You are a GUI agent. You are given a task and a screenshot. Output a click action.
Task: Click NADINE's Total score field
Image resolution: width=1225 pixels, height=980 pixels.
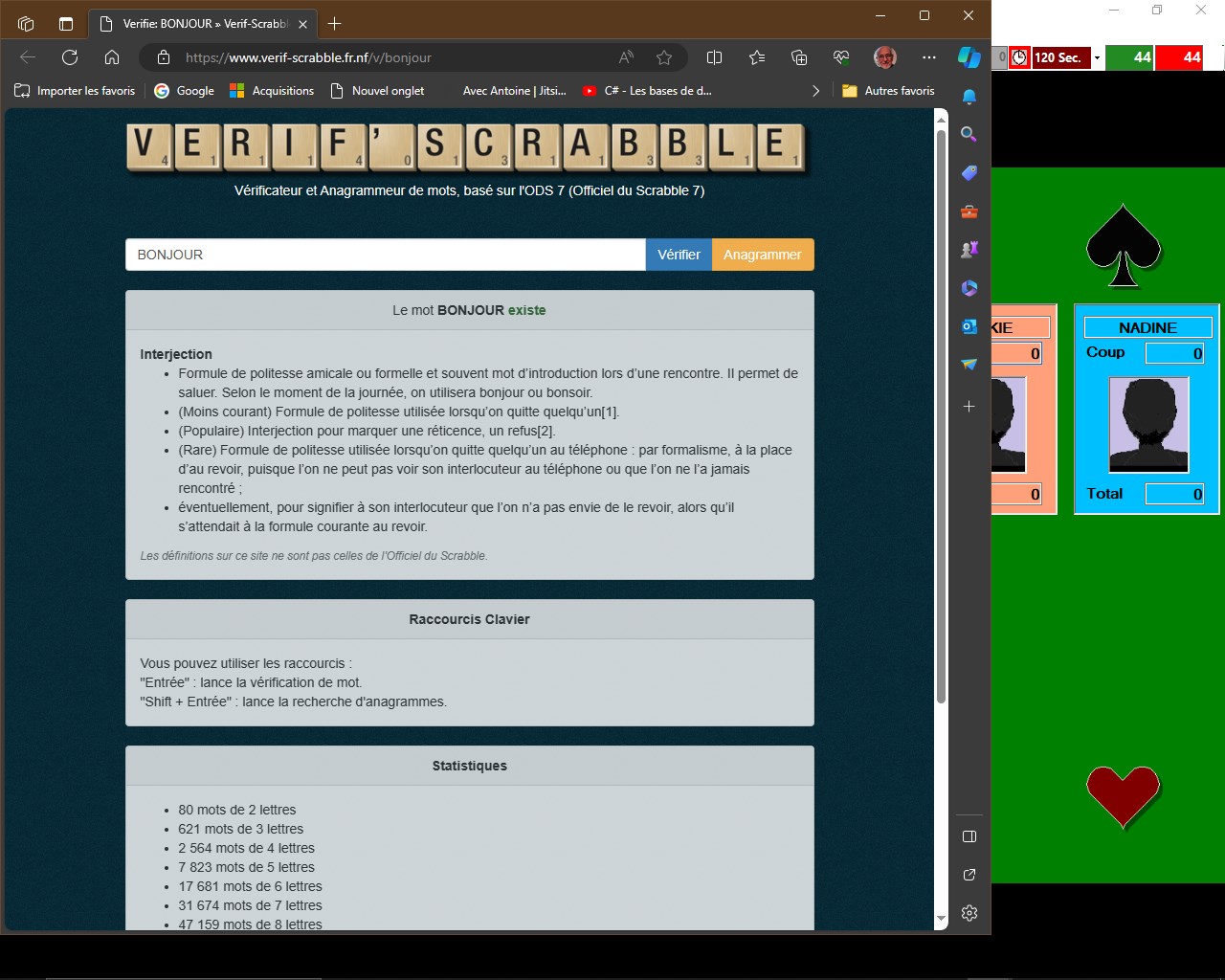1174,494
